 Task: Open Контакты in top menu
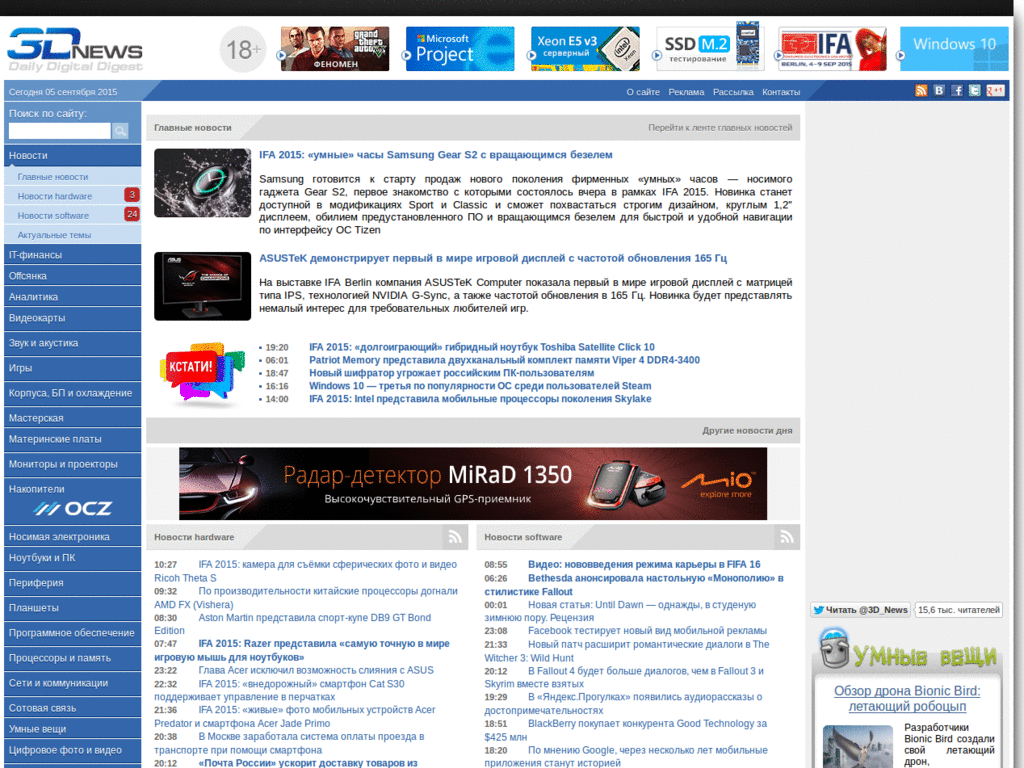781,92
